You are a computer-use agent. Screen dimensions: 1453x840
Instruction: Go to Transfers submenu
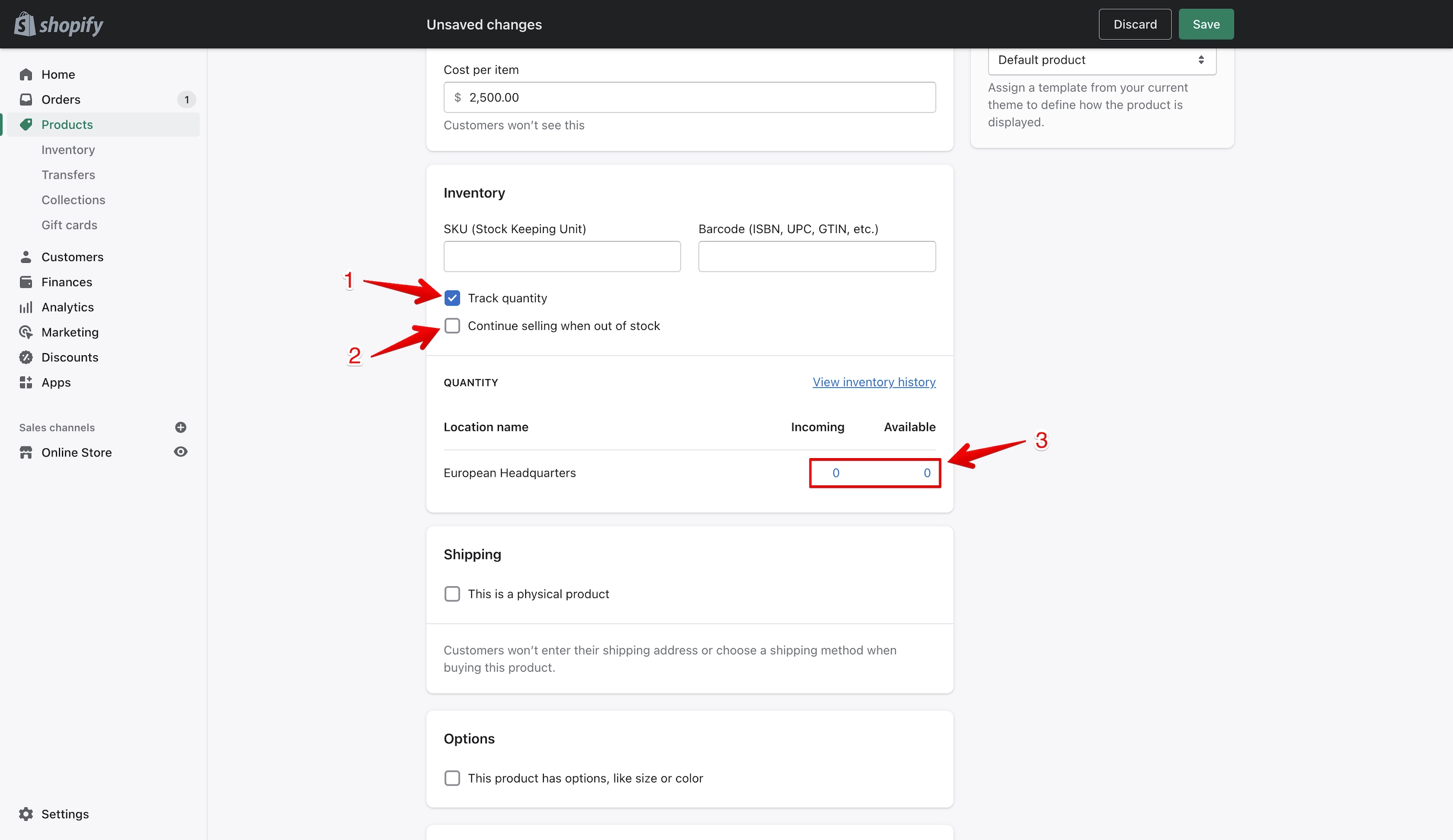point(68,175)
